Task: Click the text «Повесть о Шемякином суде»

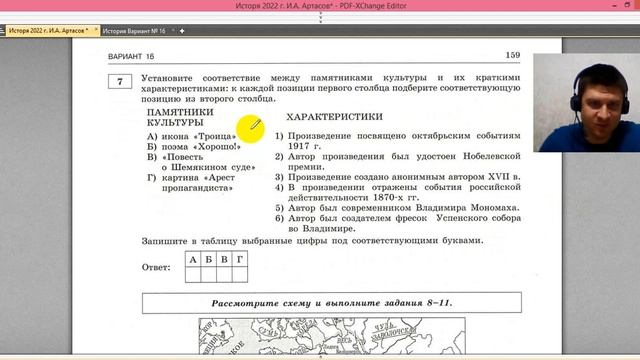Action: tap(209, 162)
